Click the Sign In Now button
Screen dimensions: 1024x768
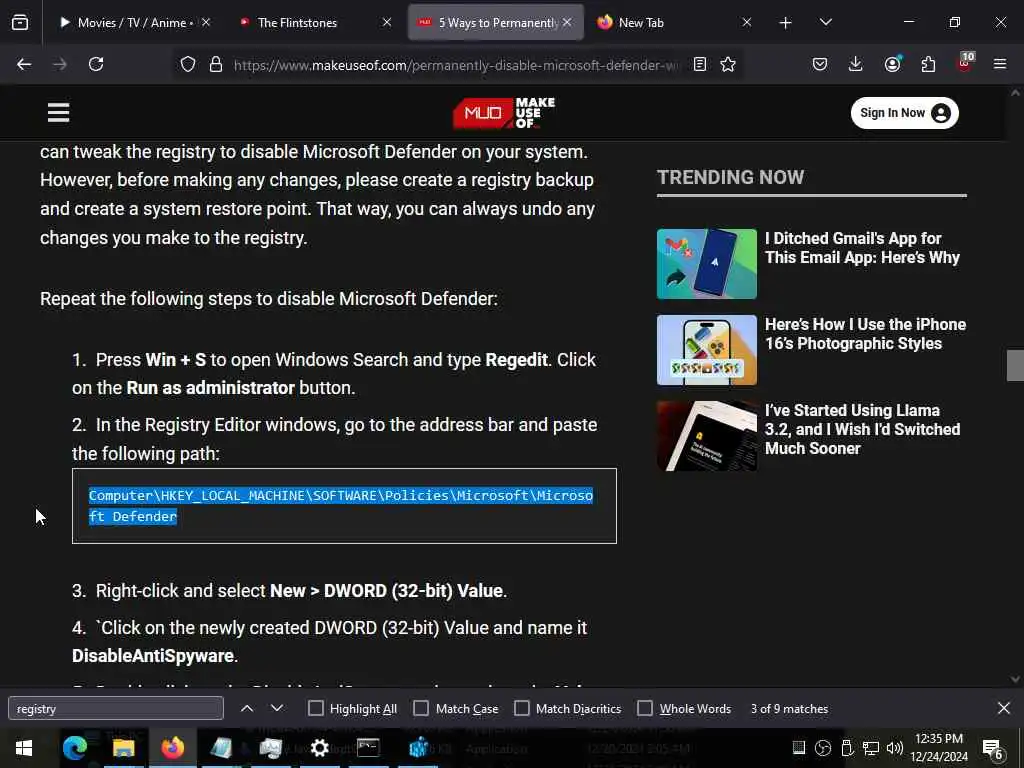point(904,113)
